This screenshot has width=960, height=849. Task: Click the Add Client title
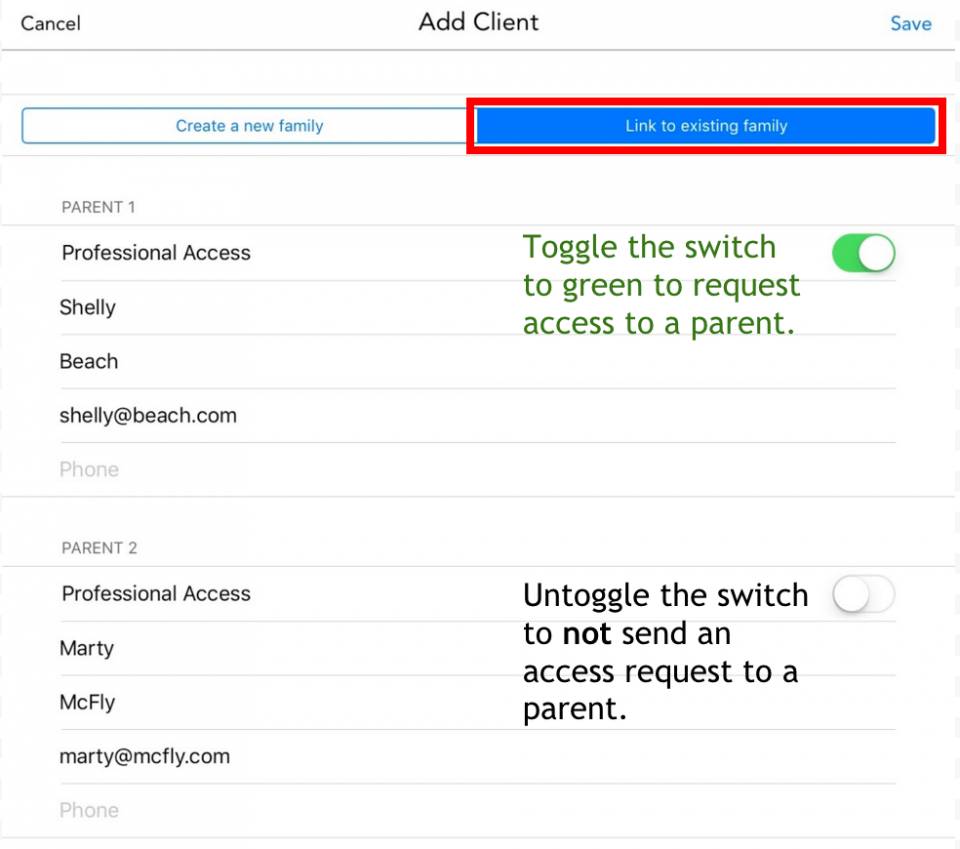click(x=478, y=22)
